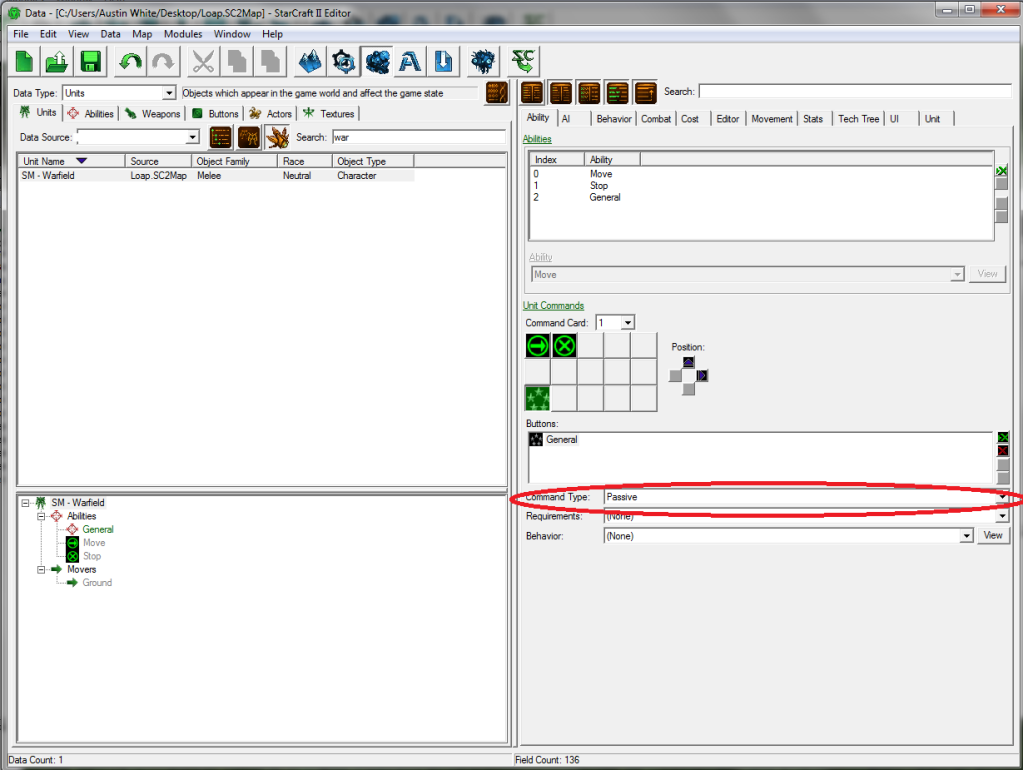Click the Paste icon in the toolbar
Image resolution: width=1023 pixels, height=770 pixels.
click(x=269, y=62)
